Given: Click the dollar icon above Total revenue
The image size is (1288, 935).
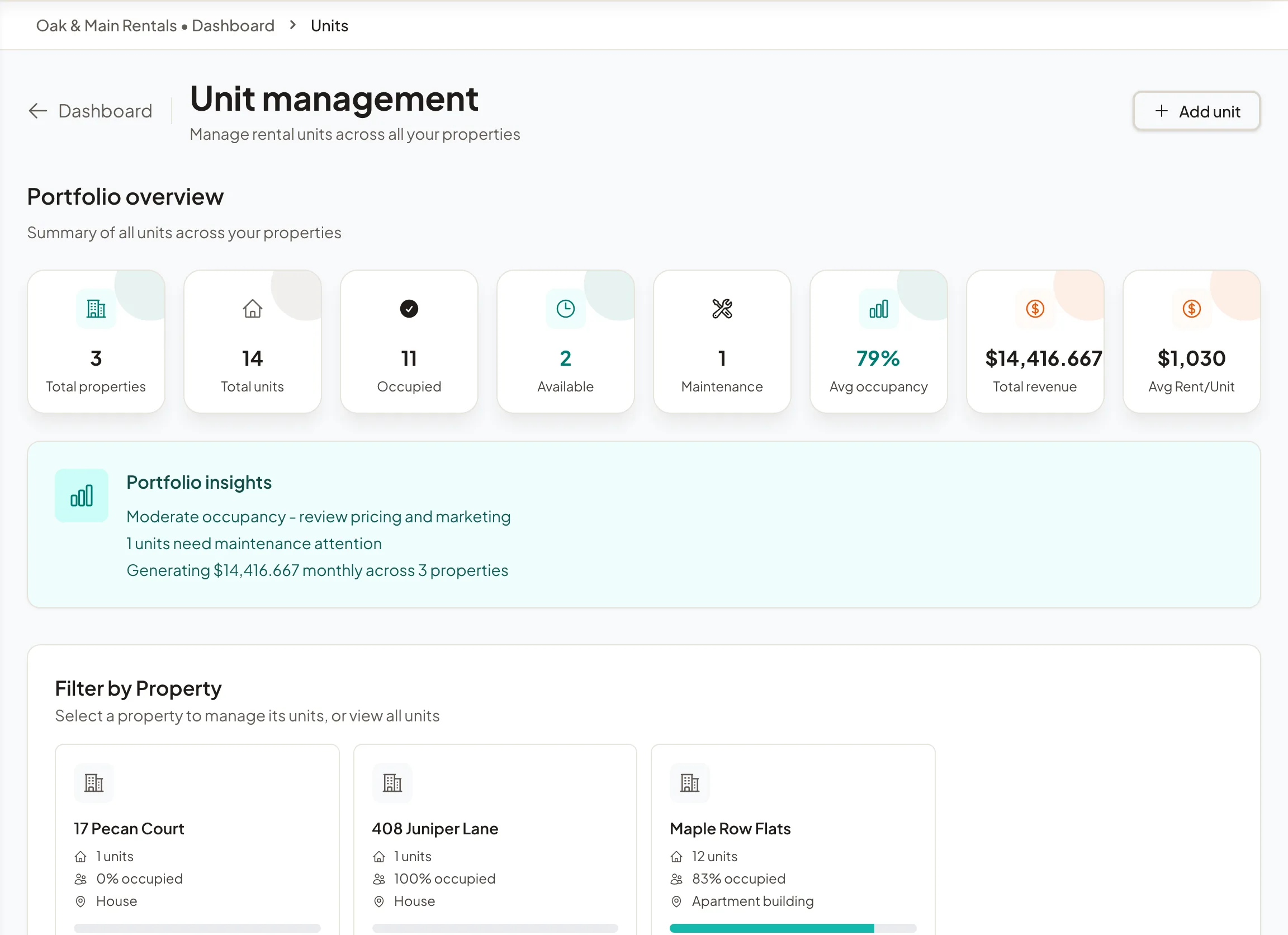Looking at the screenshot, I should pyautogui.click(x=1035, y=309).
